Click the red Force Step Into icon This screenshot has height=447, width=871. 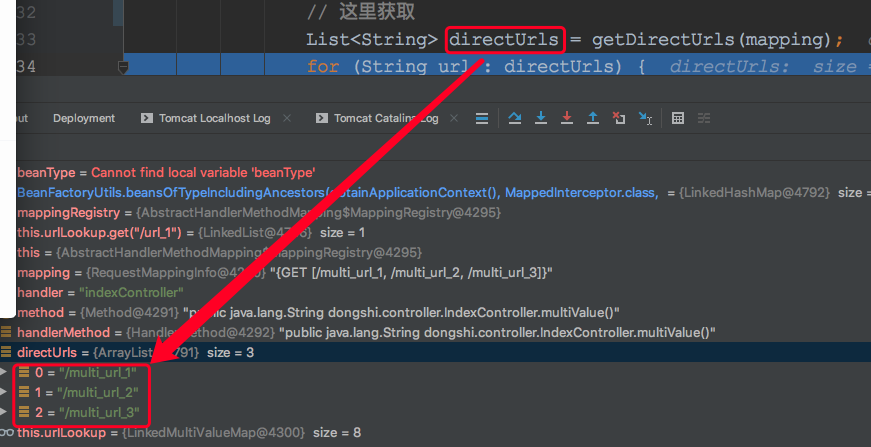click(567, 118)
